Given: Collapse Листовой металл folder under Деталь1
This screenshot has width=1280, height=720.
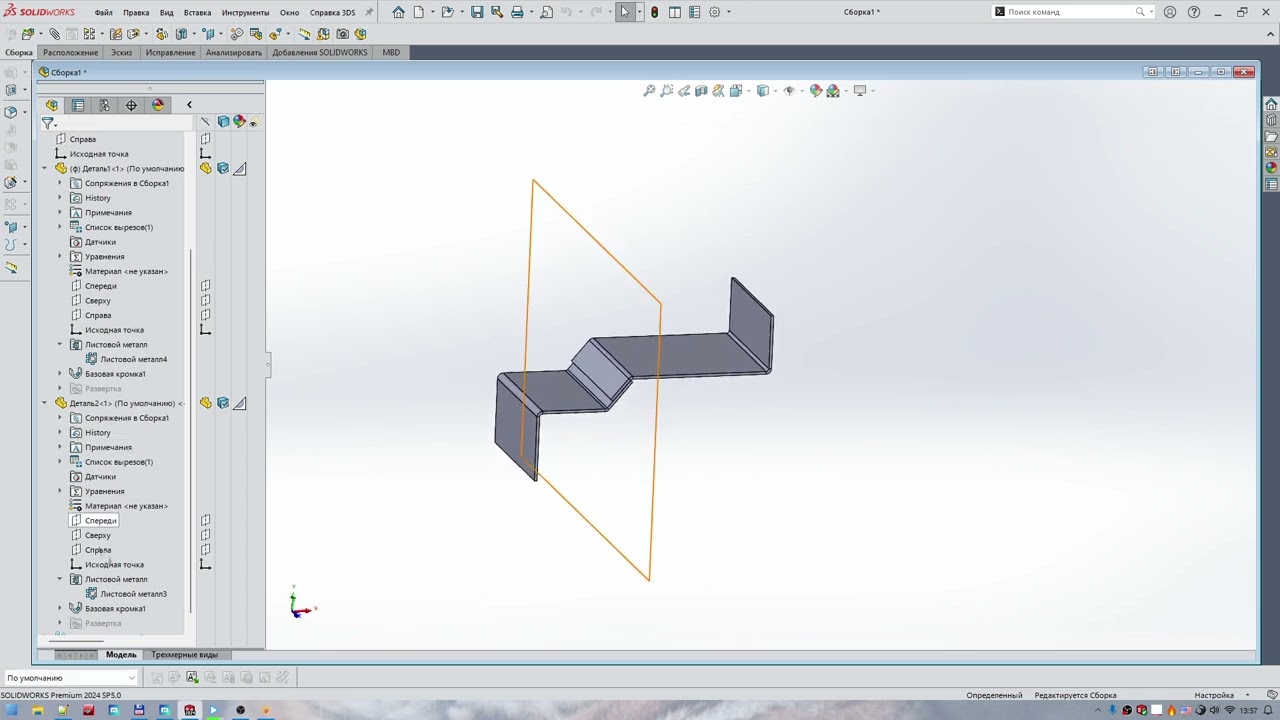Looking at the screenshot, I should click(59, 344).
